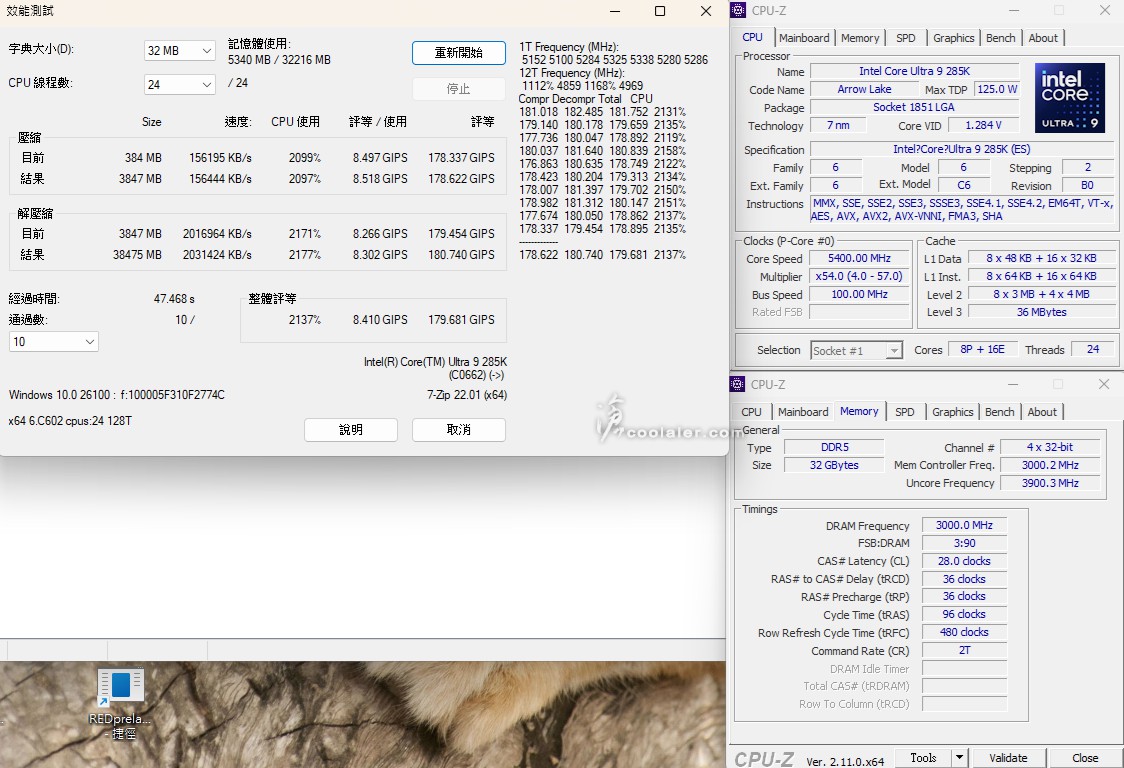The width and height of the screenshot is (1124, 768).
Task: Click compression result speed 156444 KB/s
Action: tap(220, 179)
